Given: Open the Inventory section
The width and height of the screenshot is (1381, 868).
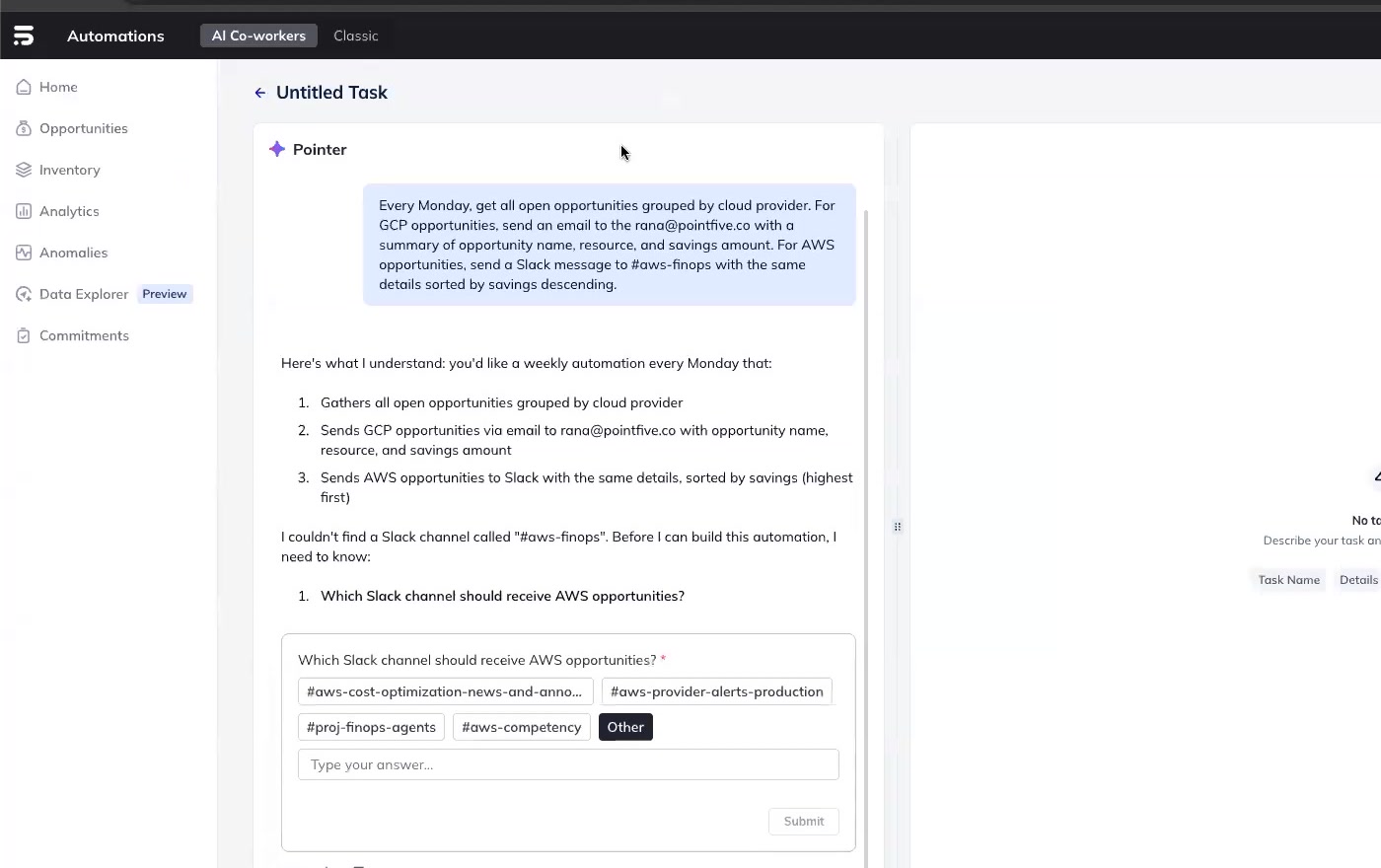Looking at the screenshot, I should tap(70, 170).
